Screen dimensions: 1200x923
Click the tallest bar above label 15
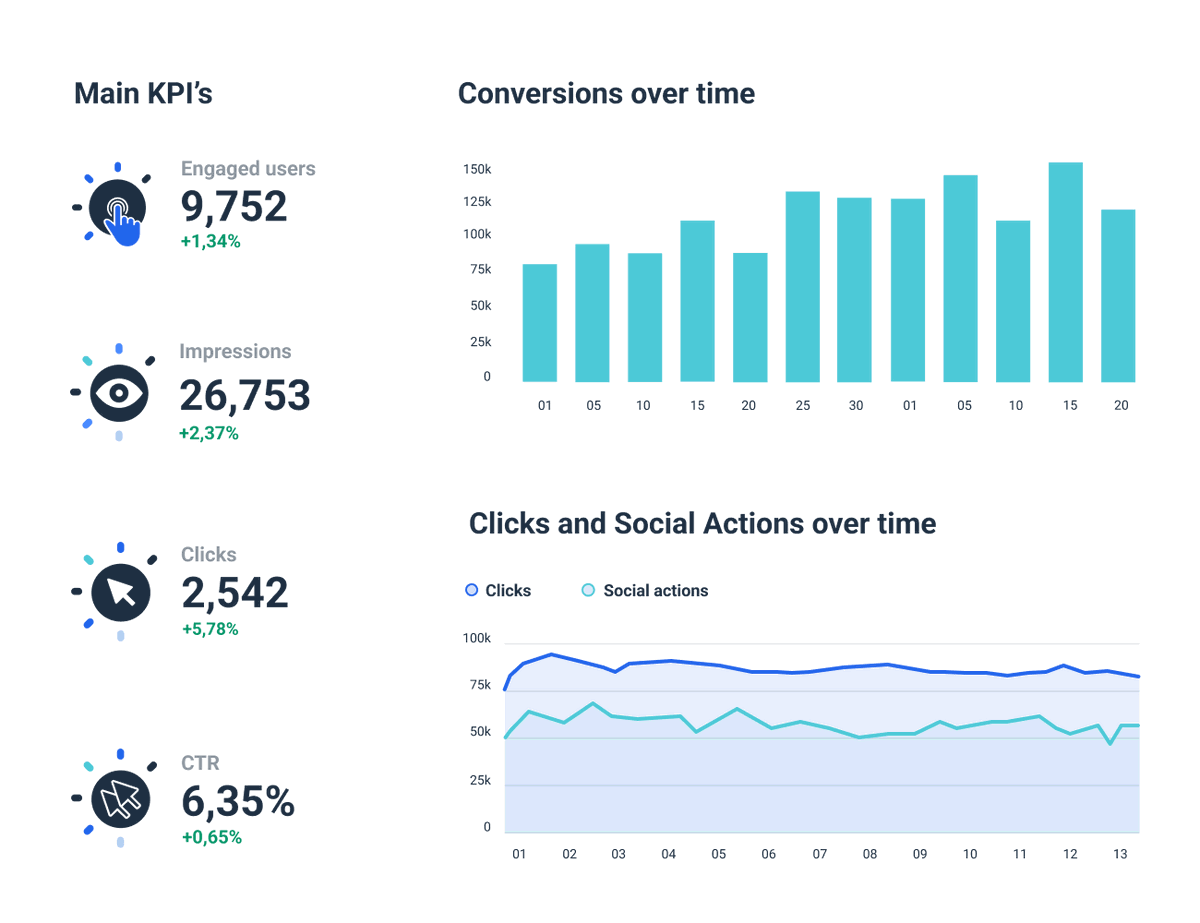[1068, 270]
